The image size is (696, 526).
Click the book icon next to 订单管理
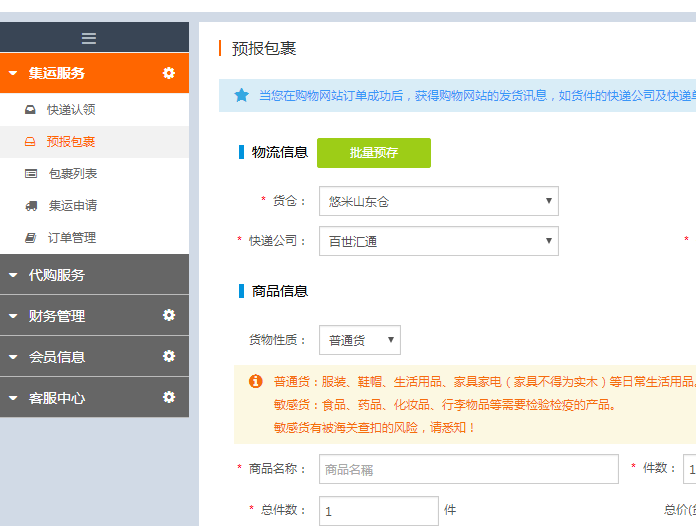tap(30, 238)
